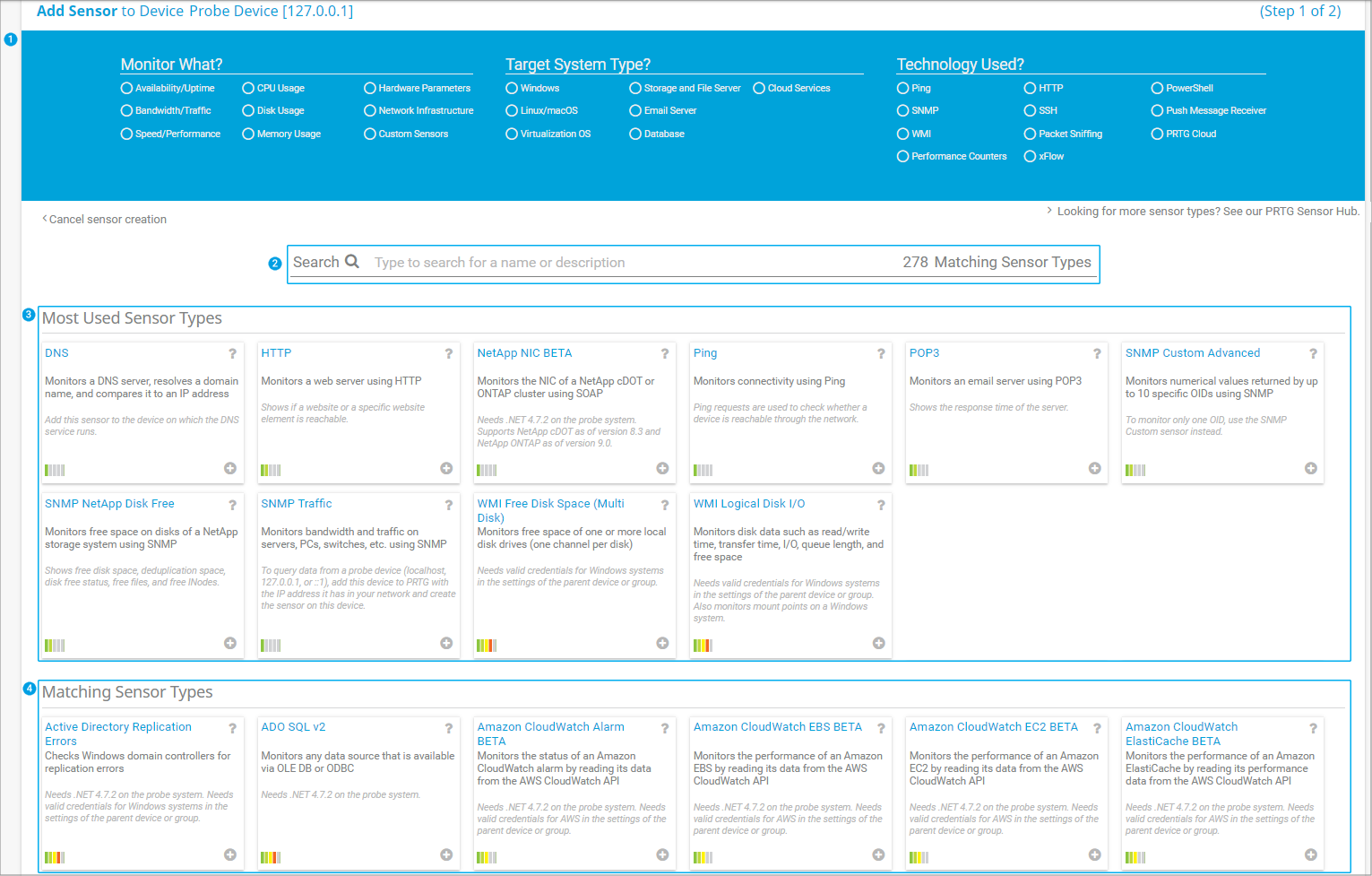Viewport: 1372px width, 876px height.
Task: Add the Ping sensor via plus icon
Action: [878, 468]
